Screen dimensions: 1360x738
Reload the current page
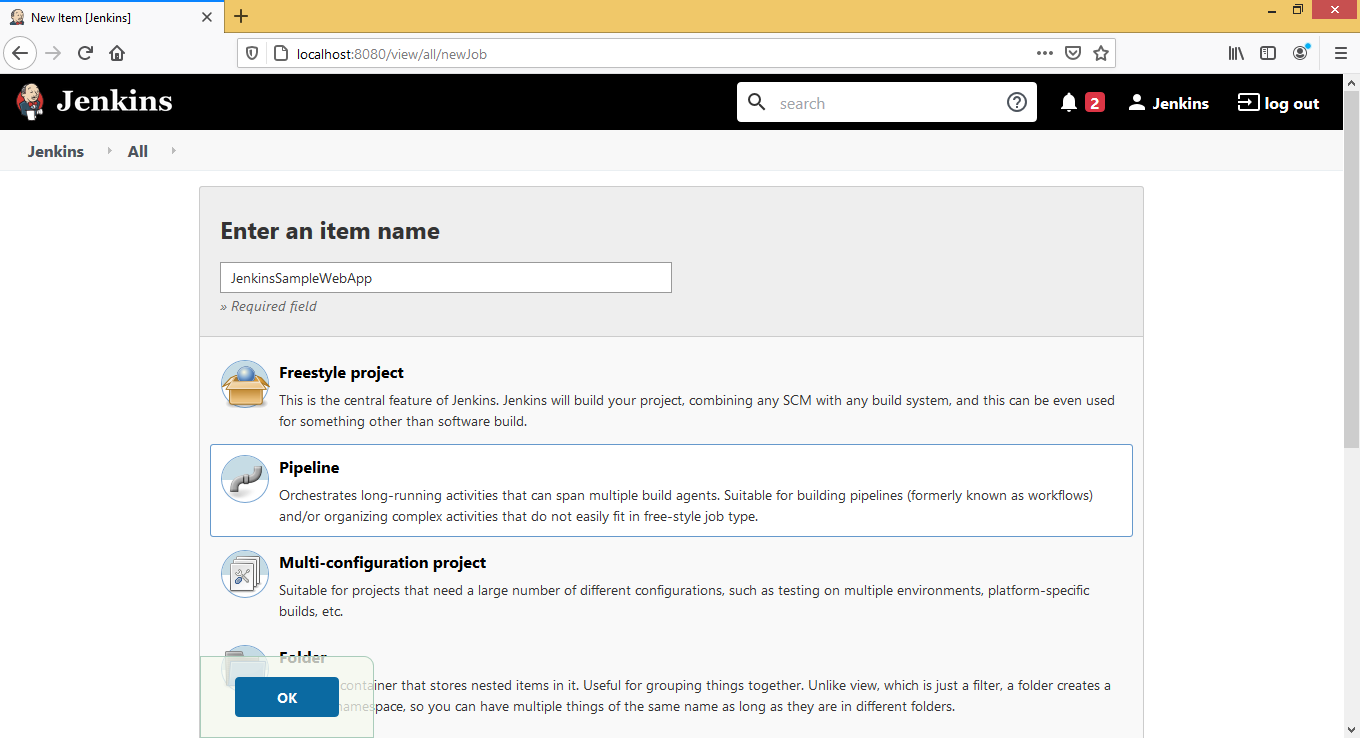[x=85, y=53]
